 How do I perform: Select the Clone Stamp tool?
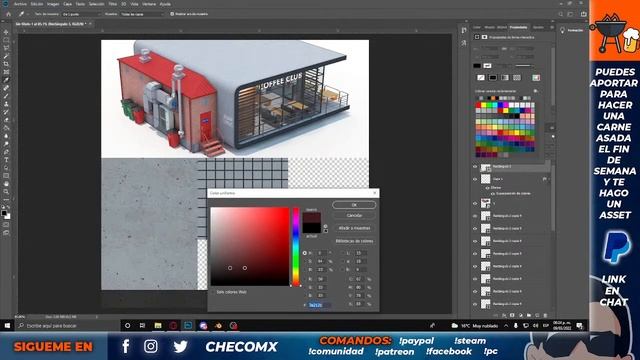pos(6,104)
